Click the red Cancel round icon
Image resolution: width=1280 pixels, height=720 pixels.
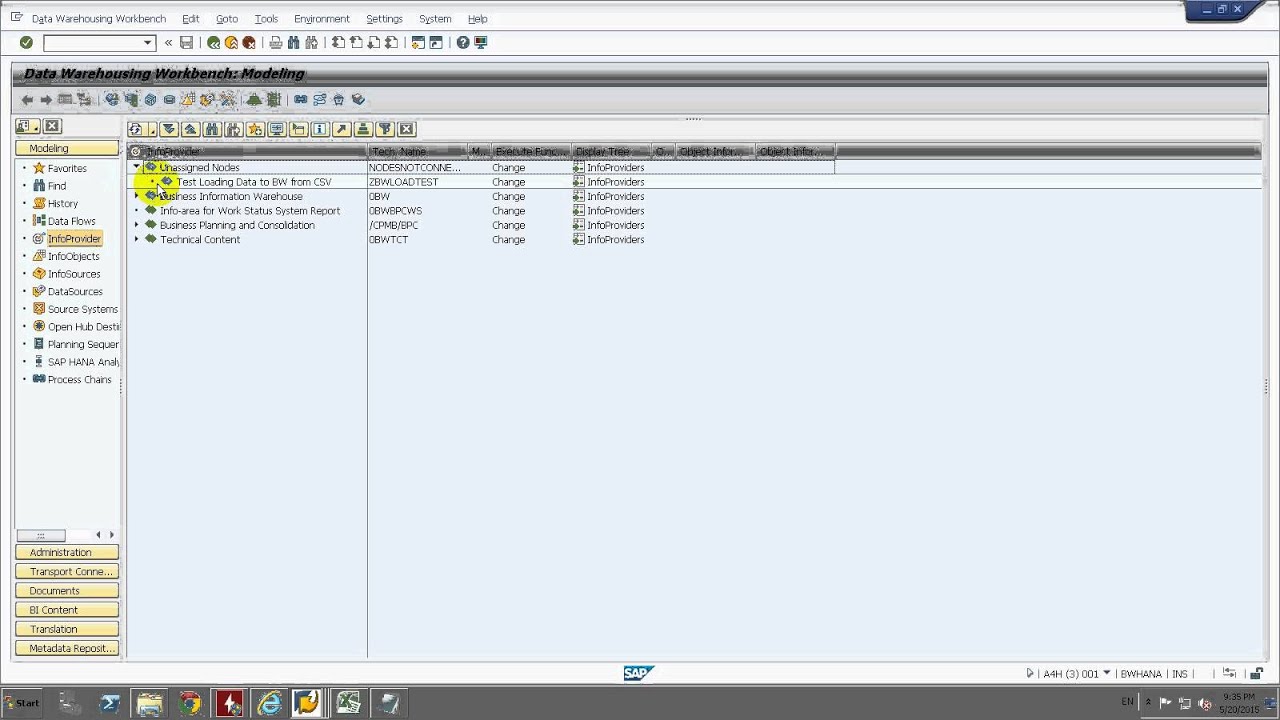click(x=249, y=43)
